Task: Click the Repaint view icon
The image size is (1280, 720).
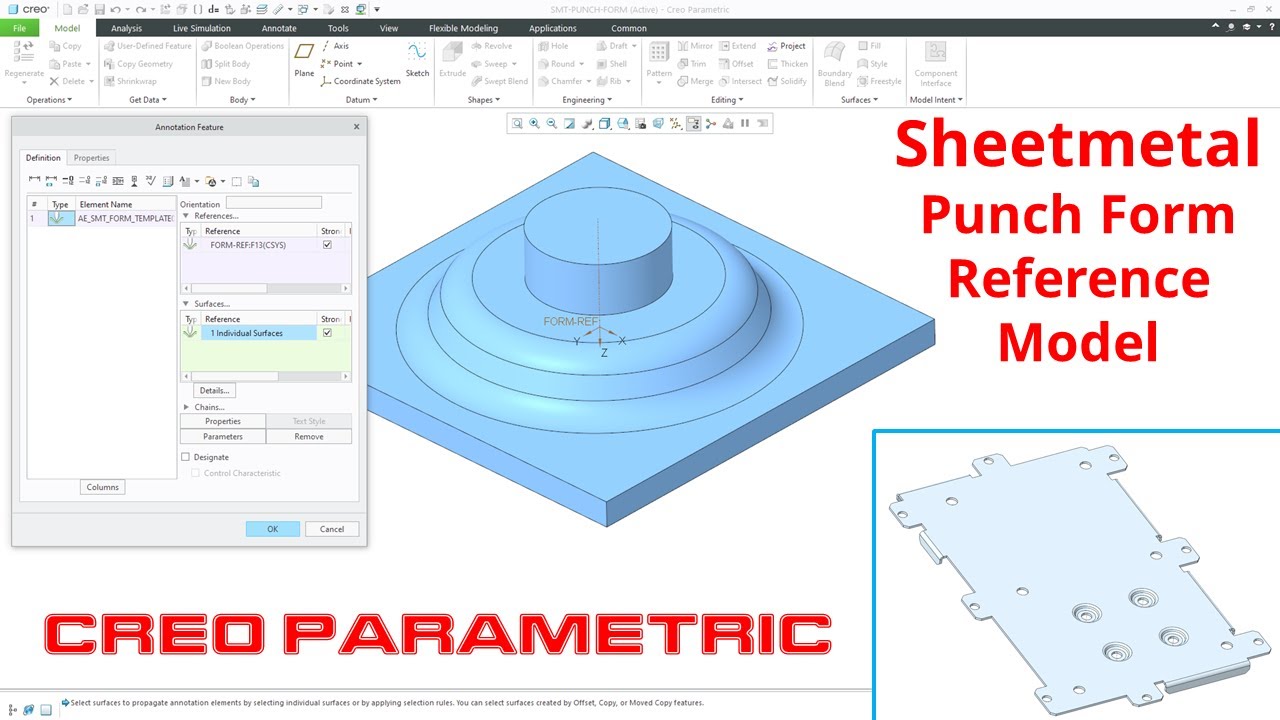Action: pyautogui.click(x=569, y=124)
